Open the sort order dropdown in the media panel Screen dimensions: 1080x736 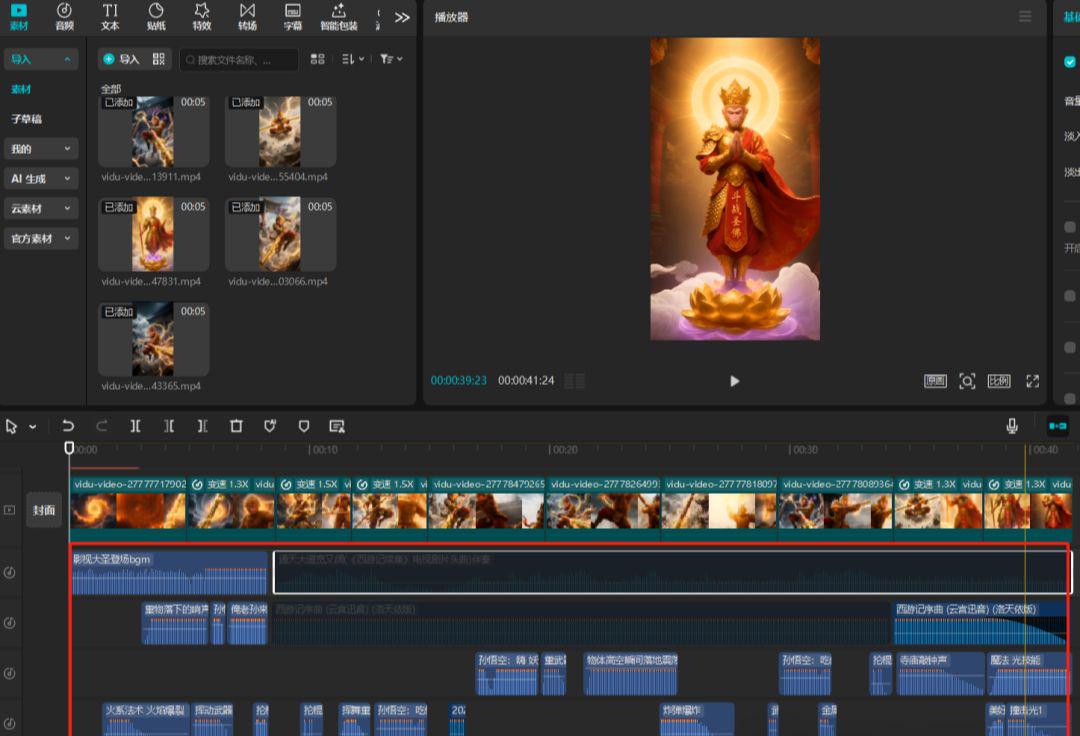coord(352,59)
